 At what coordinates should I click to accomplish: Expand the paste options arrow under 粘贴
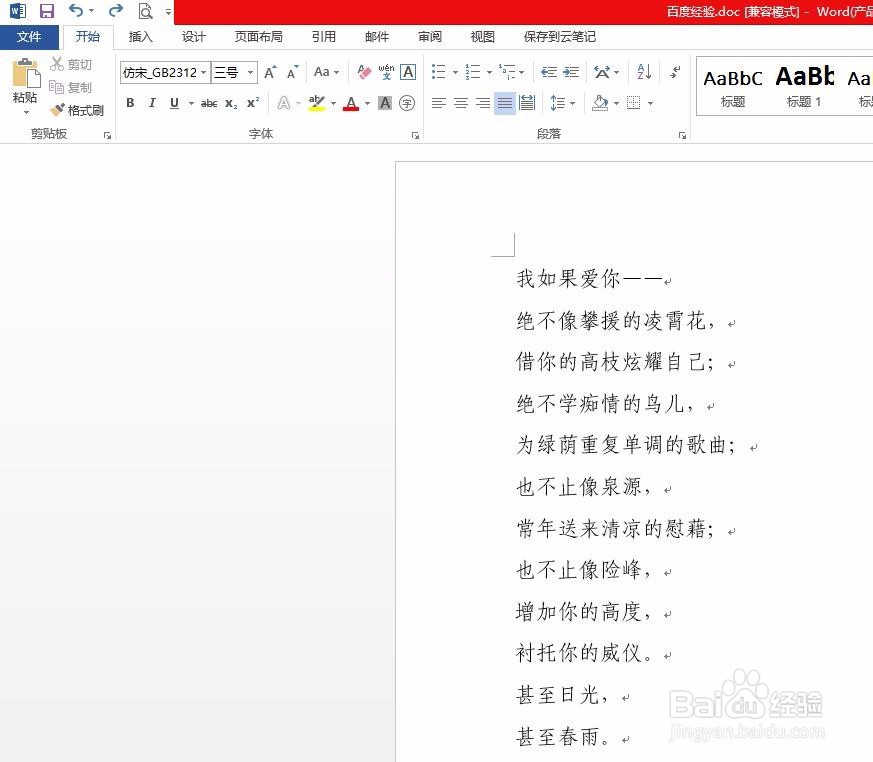[x=26, y=112]
